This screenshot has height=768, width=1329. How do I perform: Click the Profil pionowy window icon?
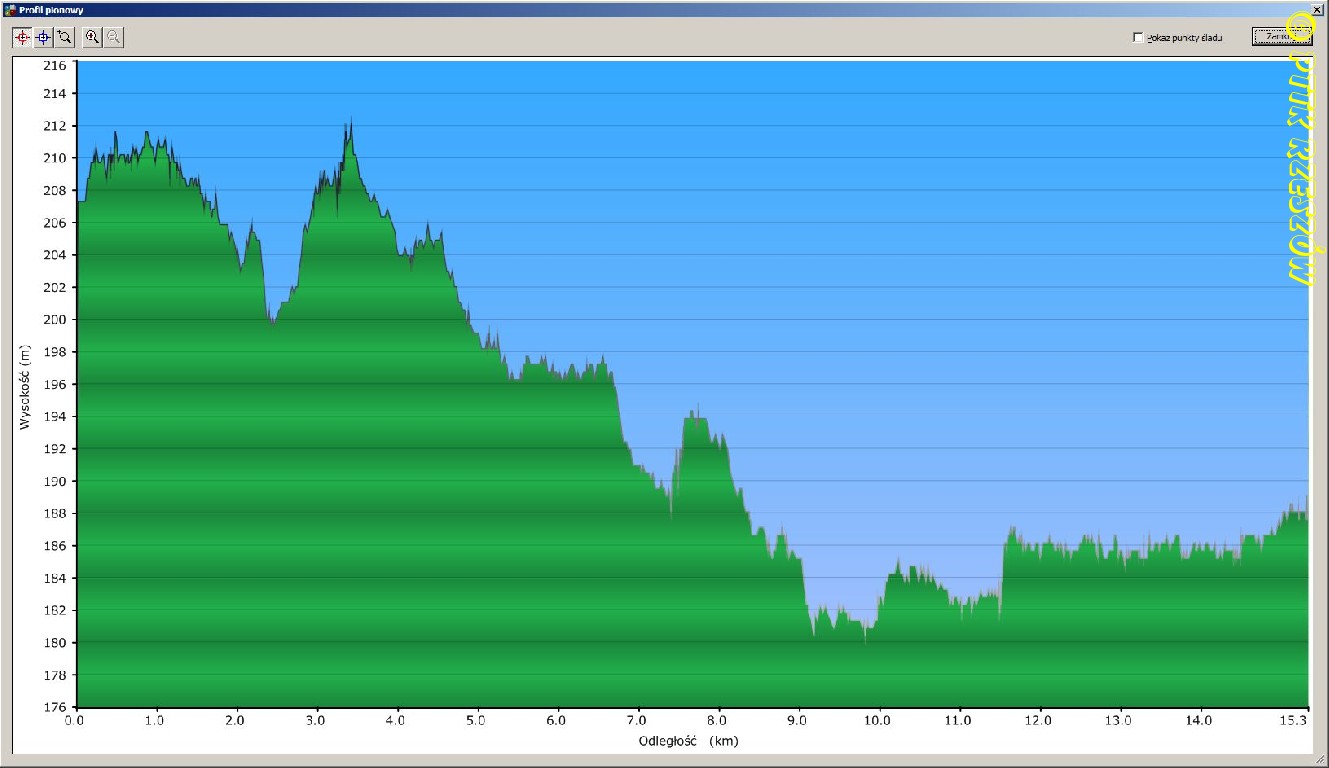tap(10, 9)
